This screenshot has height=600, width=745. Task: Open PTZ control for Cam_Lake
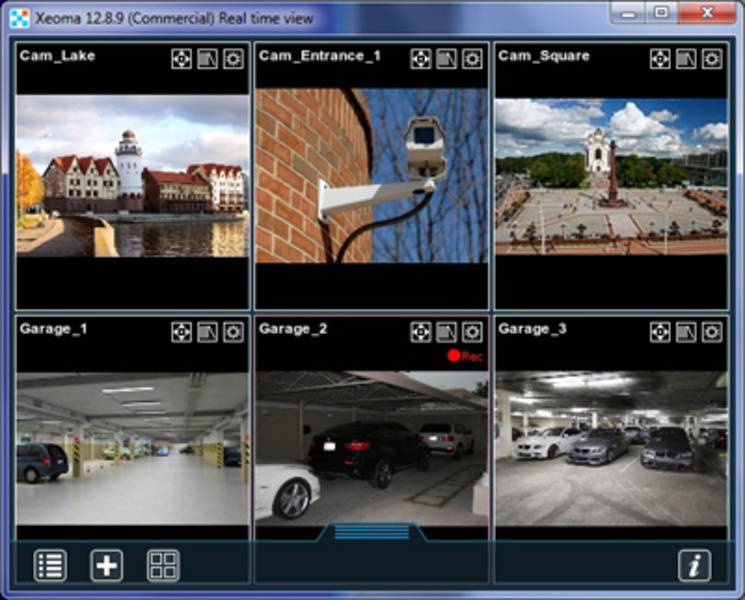pyautogui.click(x=181, y=59)
